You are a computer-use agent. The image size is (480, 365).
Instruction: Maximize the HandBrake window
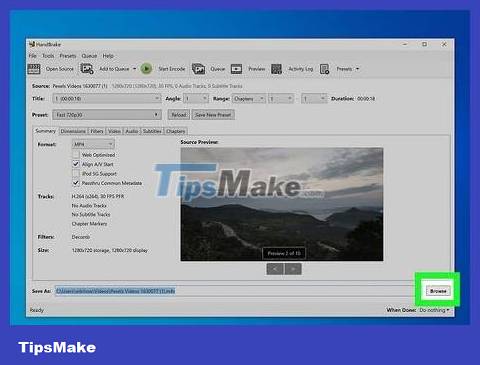click(424, 44)
